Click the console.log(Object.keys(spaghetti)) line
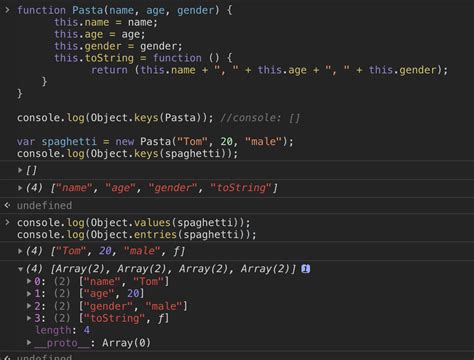 coord(127,154)
